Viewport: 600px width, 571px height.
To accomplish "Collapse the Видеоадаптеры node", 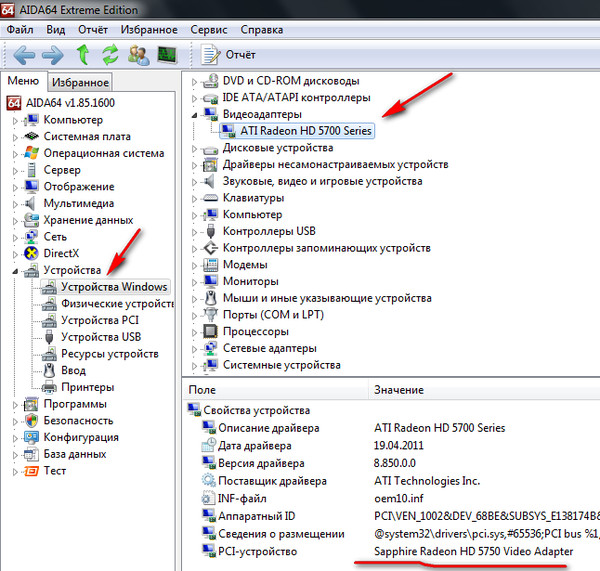I will pos(194,115).
